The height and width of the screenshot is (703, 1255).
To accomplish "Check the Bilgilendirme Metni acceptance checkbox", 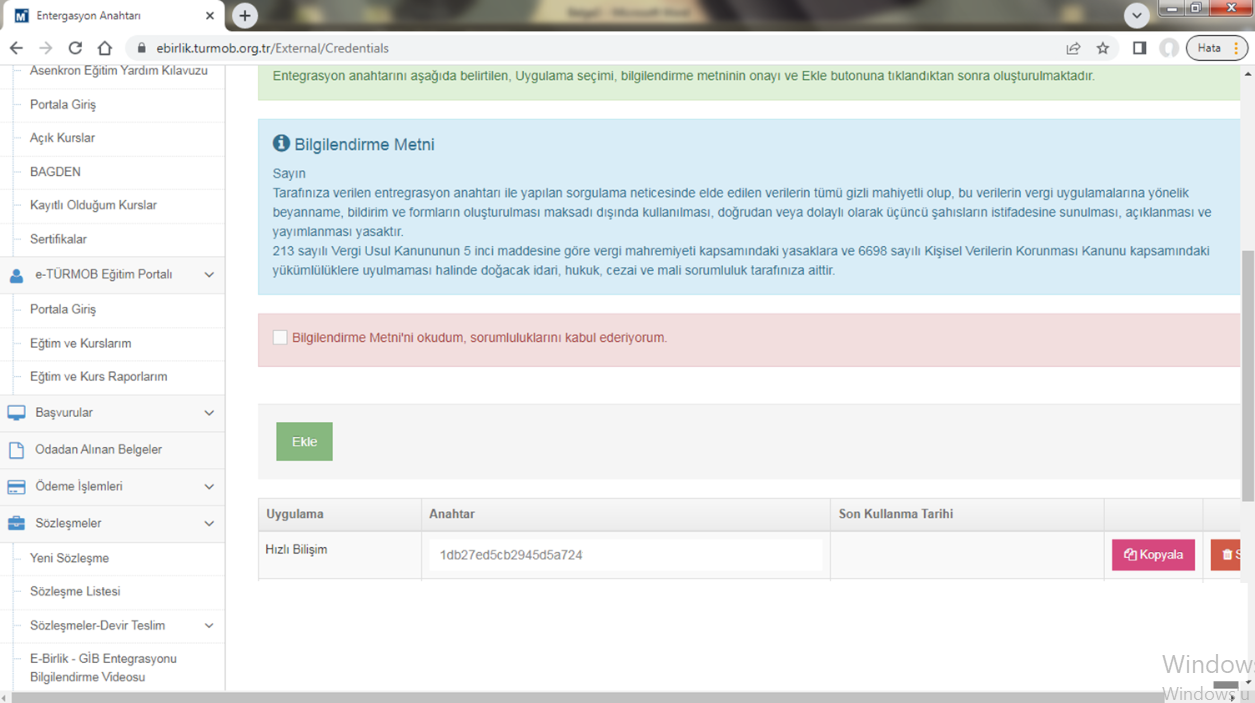I will click(x=280, y=338).
